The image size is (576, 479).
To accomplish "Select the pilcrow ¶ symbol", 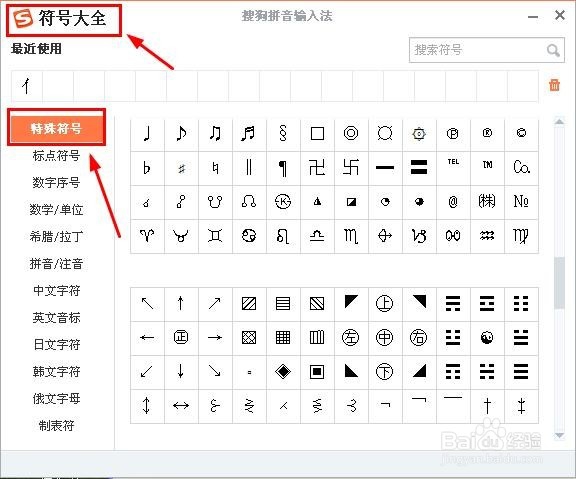I will click(283, 168).
